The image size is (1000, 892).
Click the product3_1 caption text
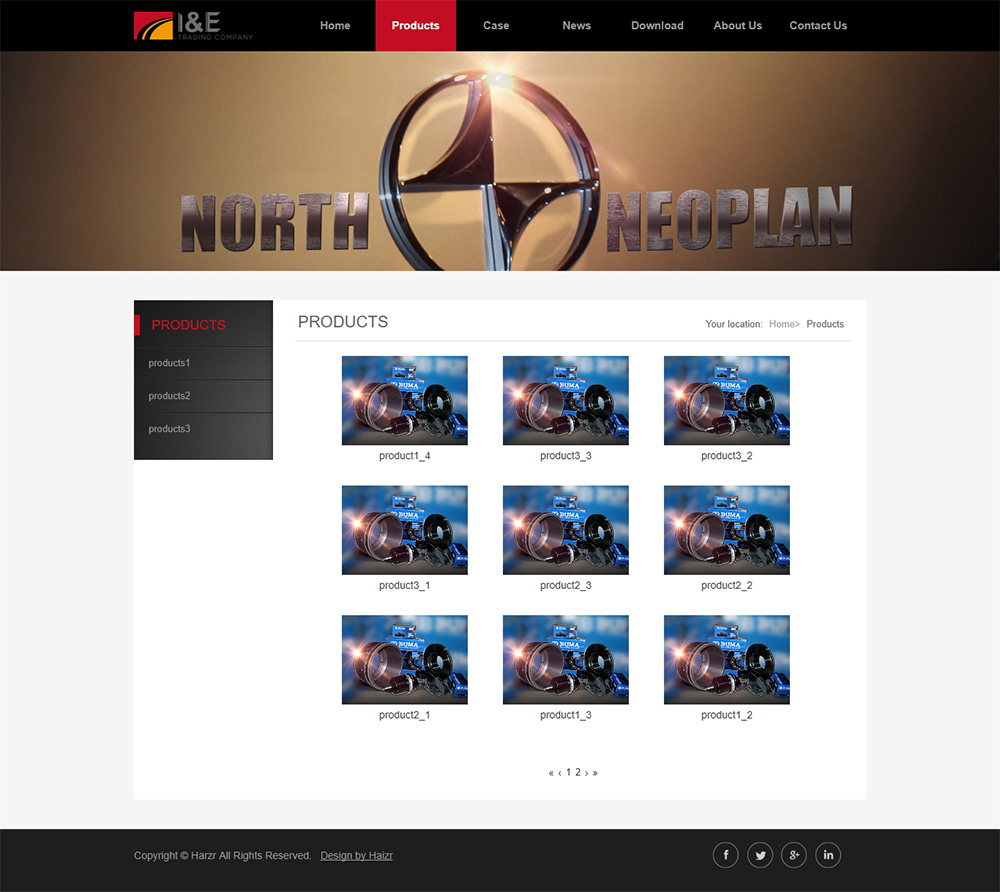404,585
